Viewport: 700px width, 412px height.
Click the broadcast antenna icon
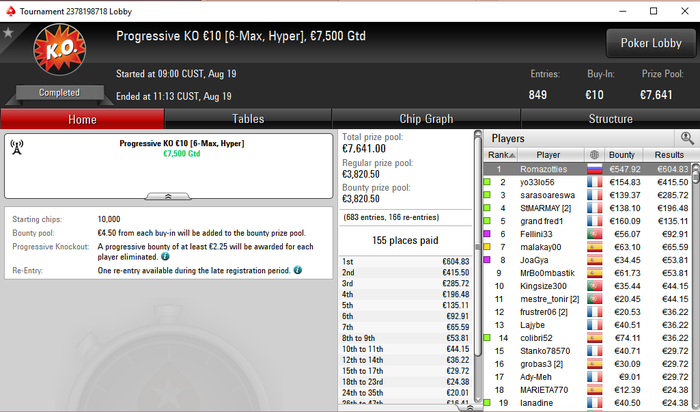tap(17, 147)
